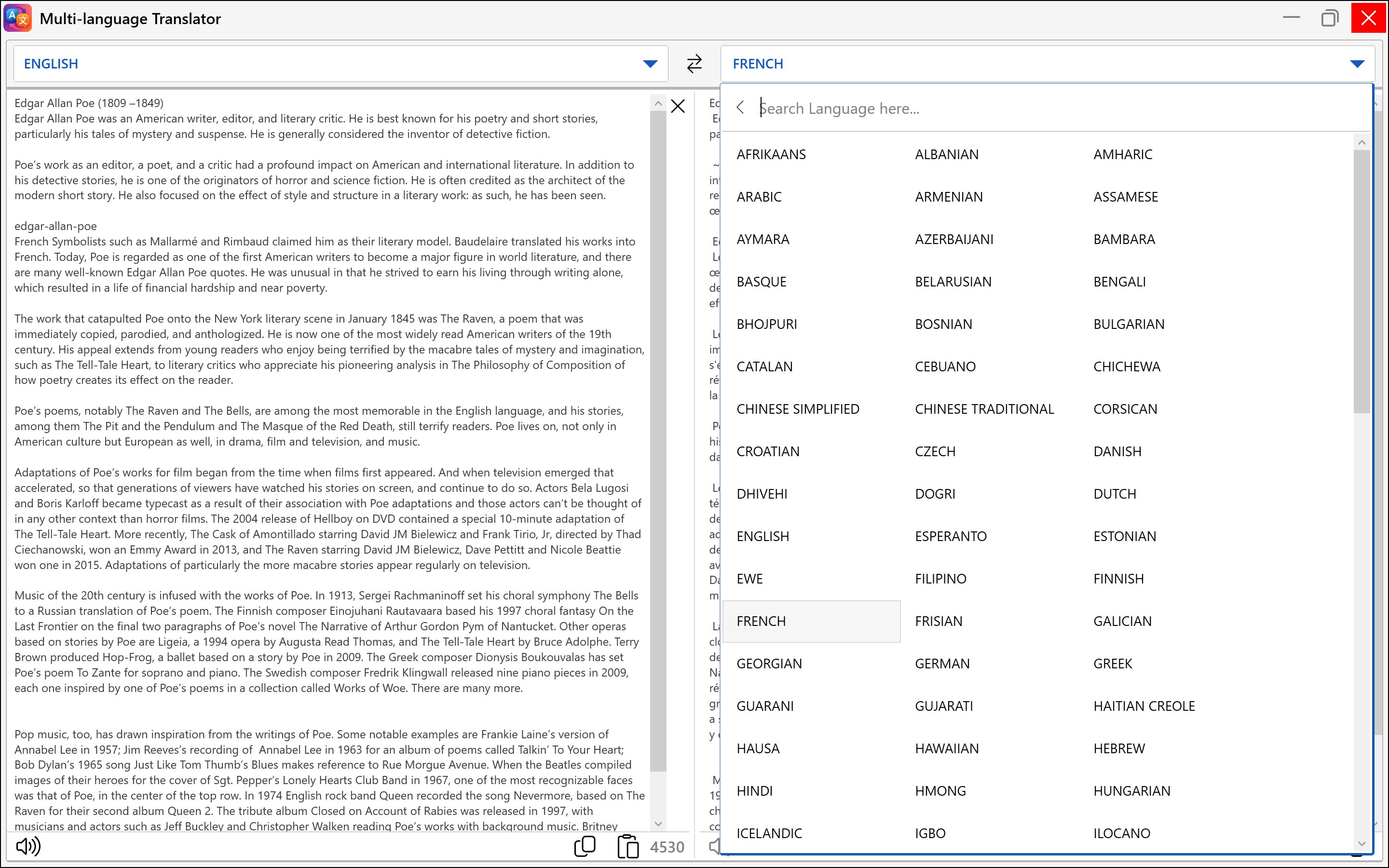Clear source text with the X icon
Image resolution: width=1389 pixels, height=868 pixels.
[677, 106]
